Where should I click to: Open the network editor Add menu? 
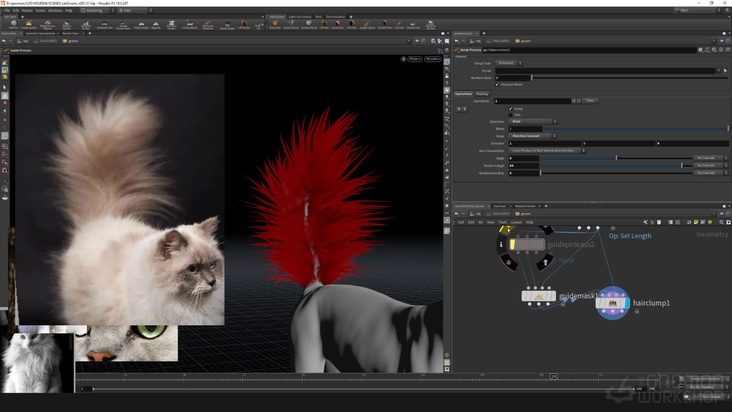[461, 222]
